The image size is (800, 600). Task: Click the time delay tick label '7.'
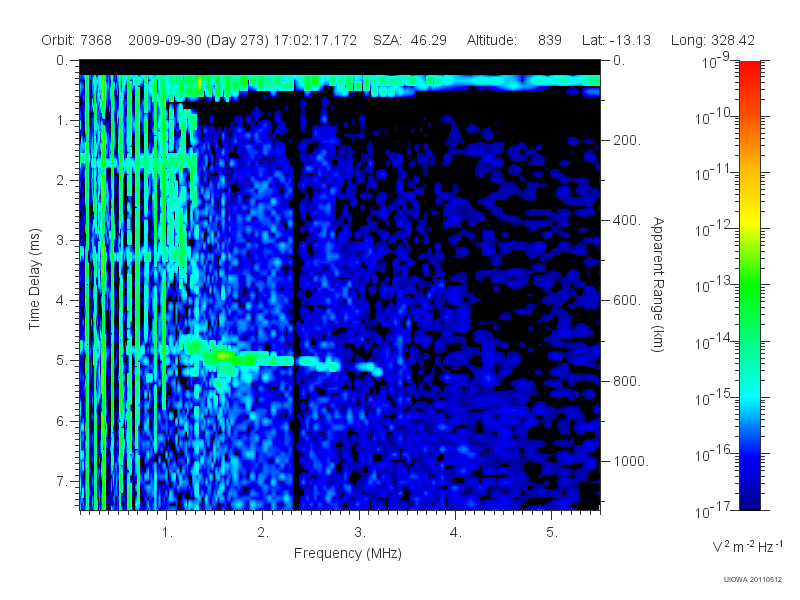62,481
